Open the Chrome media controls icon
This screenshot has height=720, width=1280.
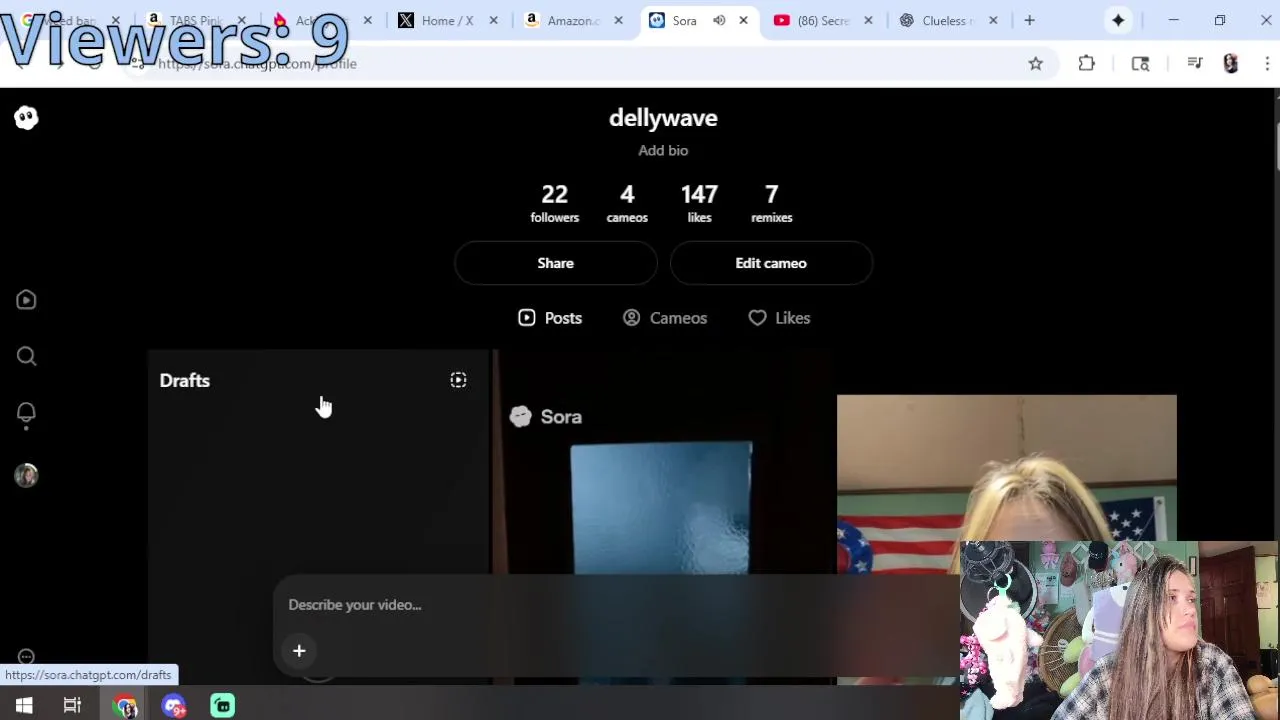coord(1195,64)
